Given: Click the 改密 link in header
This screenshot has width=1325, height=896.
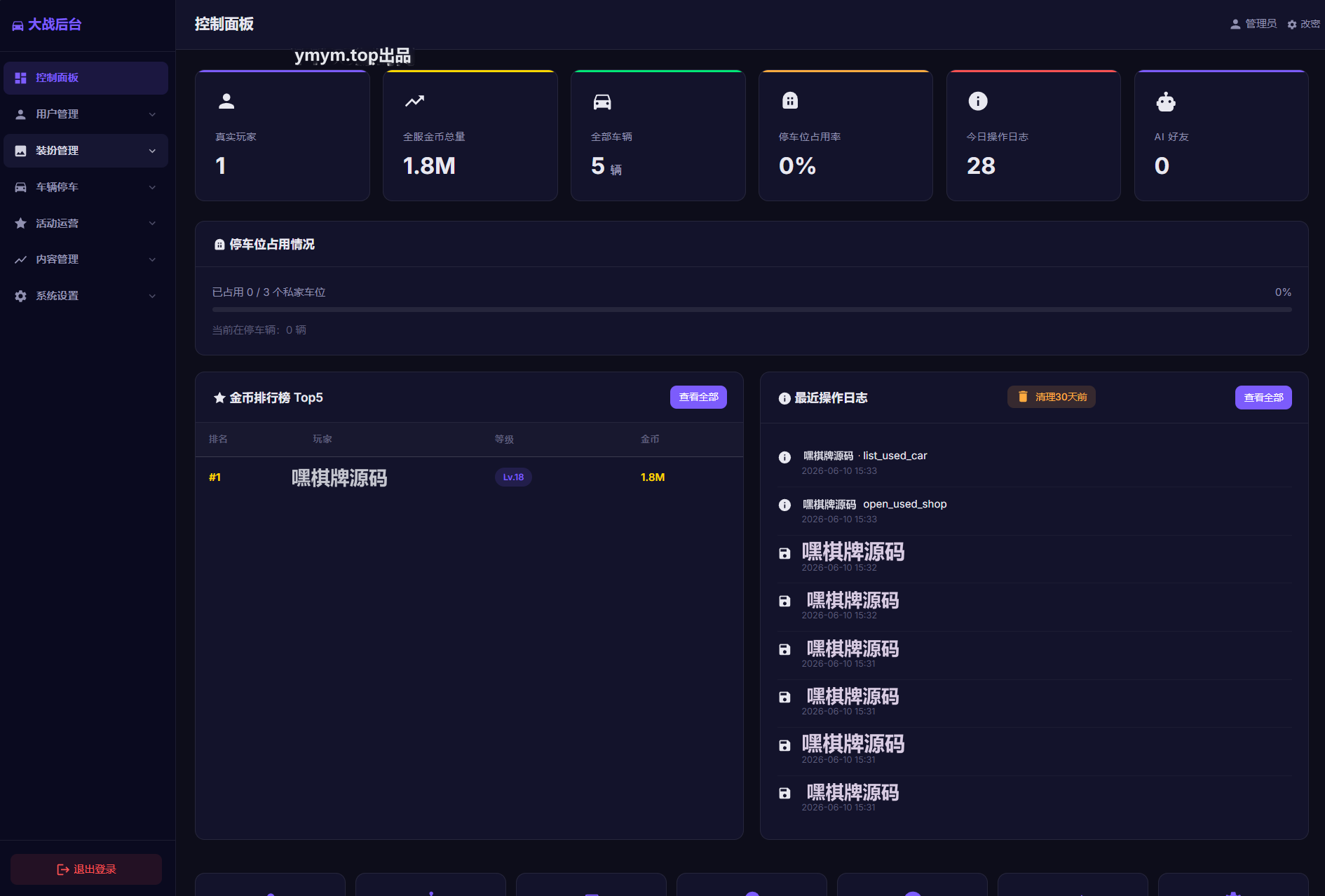Looking at the screenshot, I should pyautogui.click(x=1303, y=24).
